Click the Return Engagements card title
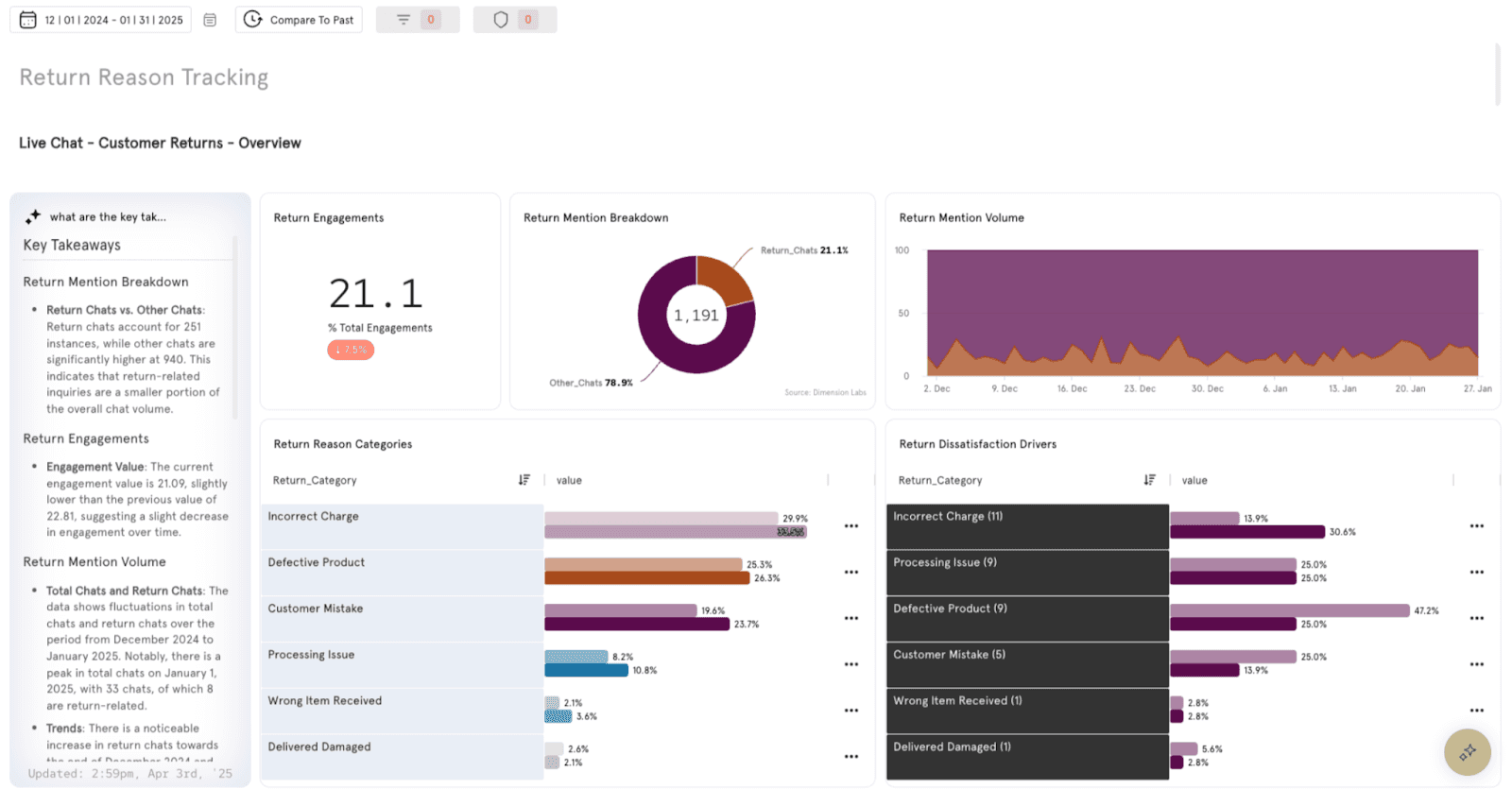The width and height of the screenshot is (1512, 789). pos(329,217)
